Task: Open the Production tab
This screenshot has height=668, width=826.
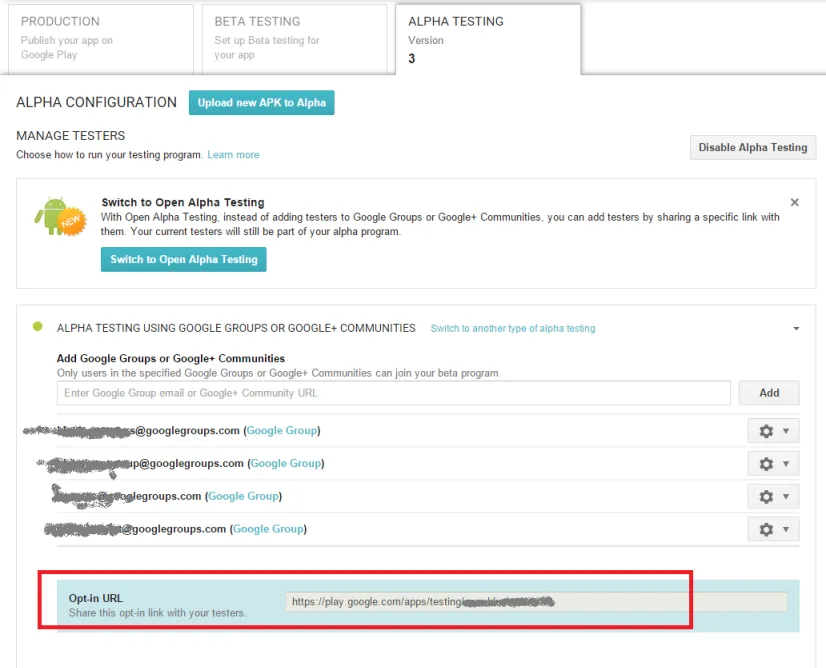Action: 101,39
